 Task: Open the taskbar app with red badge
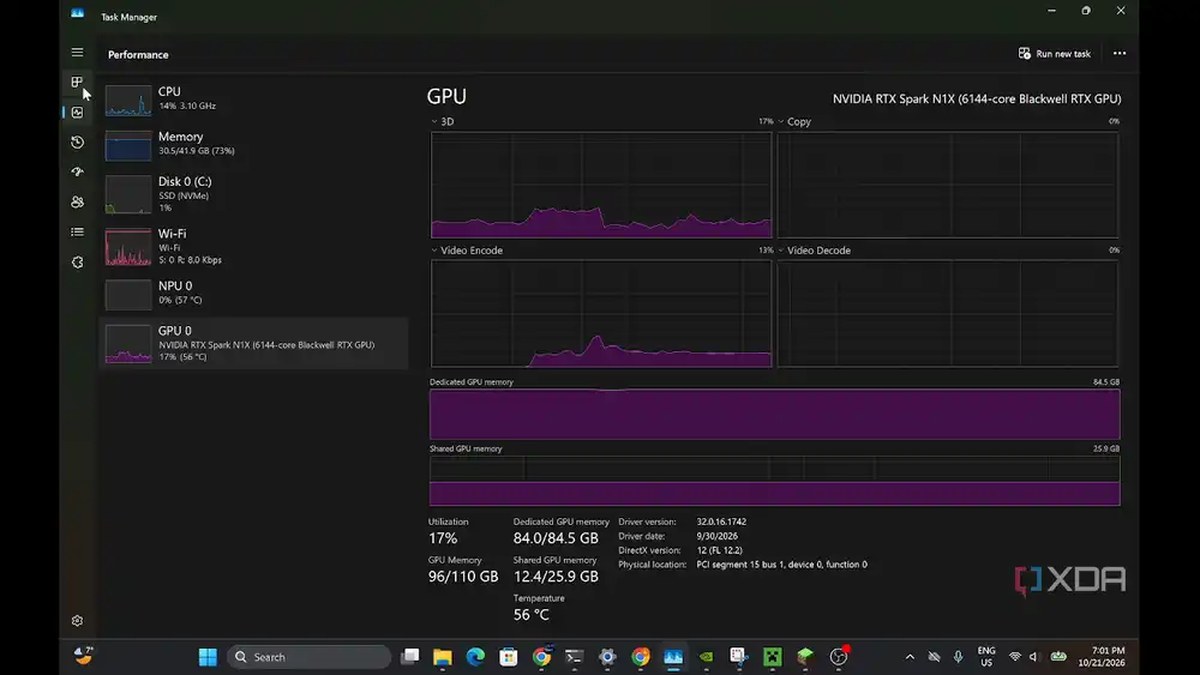click(x=839, y=656)
